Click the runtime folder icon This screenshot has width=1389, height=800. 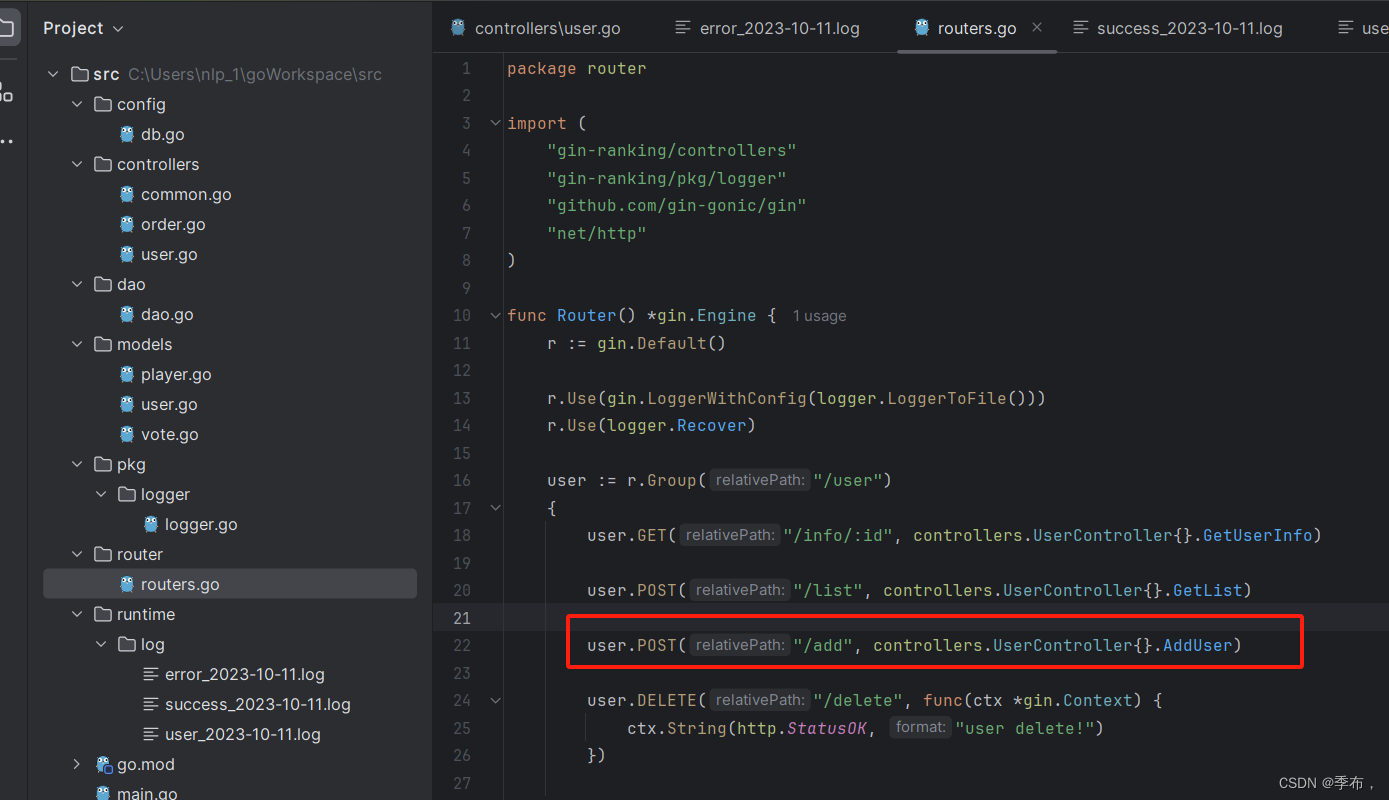click(103, 614)
